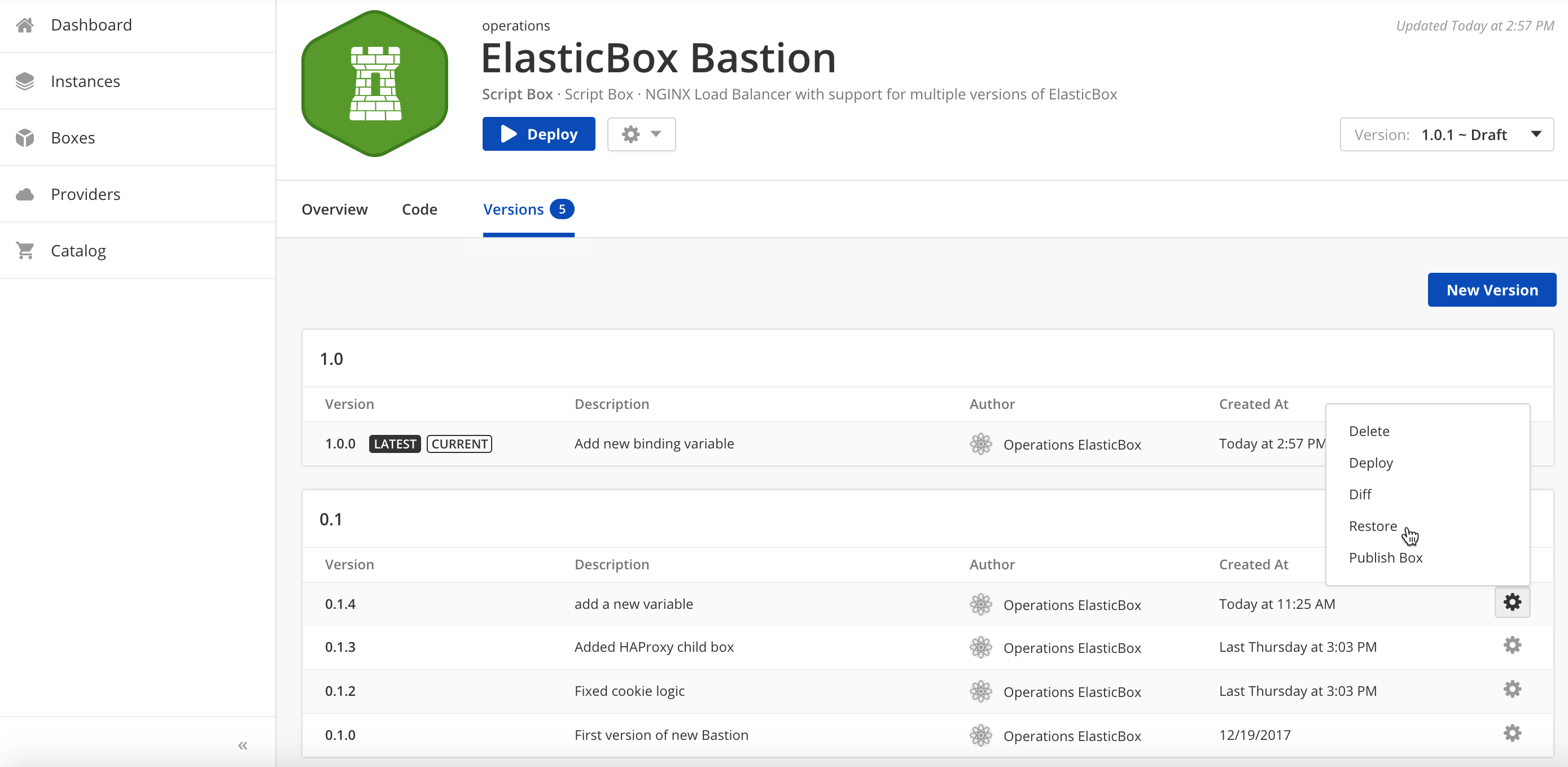This screenshot has width=1568, height=767.
Task: Go to Providers in sidebar
Action: pos(85,194)
